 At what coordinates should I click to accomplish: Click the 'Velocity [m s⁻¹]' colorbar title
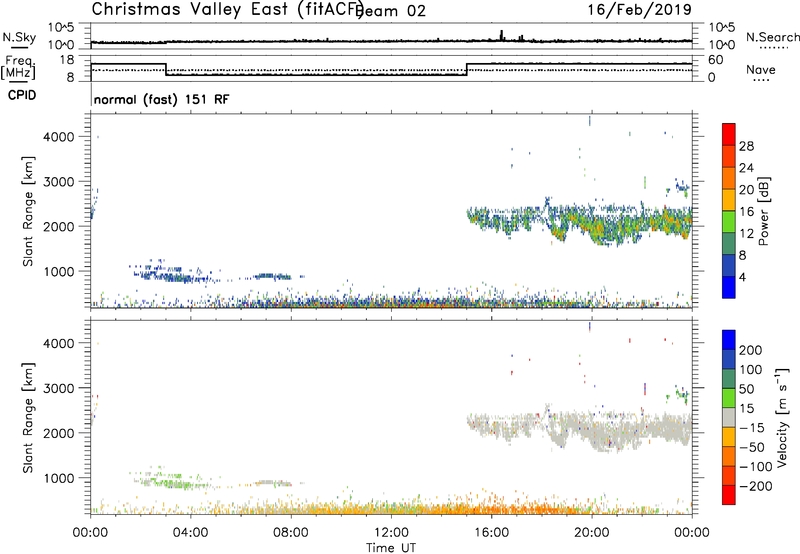point(782,417)
